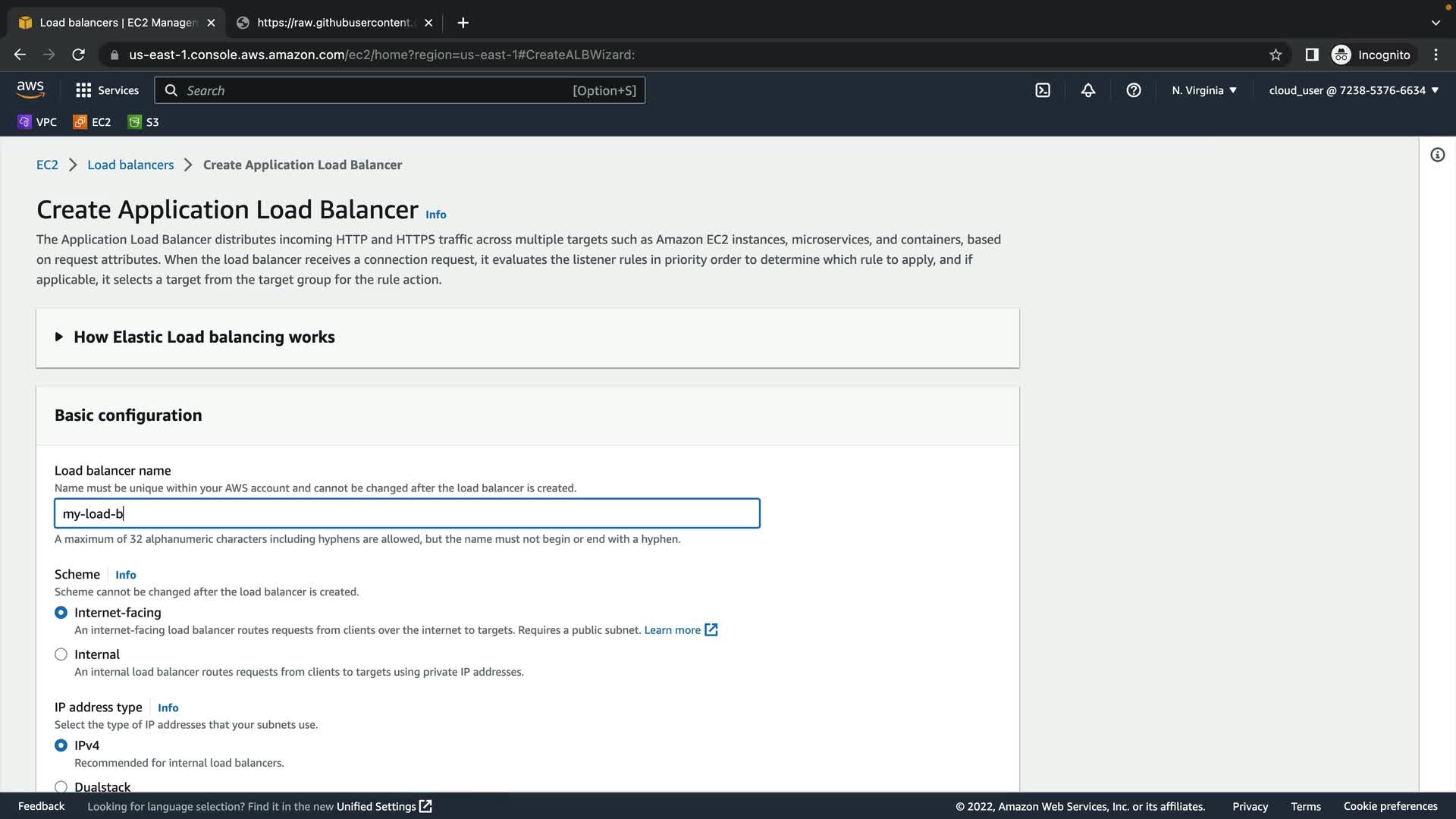Open the info panel icon on right edge
The width and height of the screenshot is (1456, 819).
pos(1437,155)
